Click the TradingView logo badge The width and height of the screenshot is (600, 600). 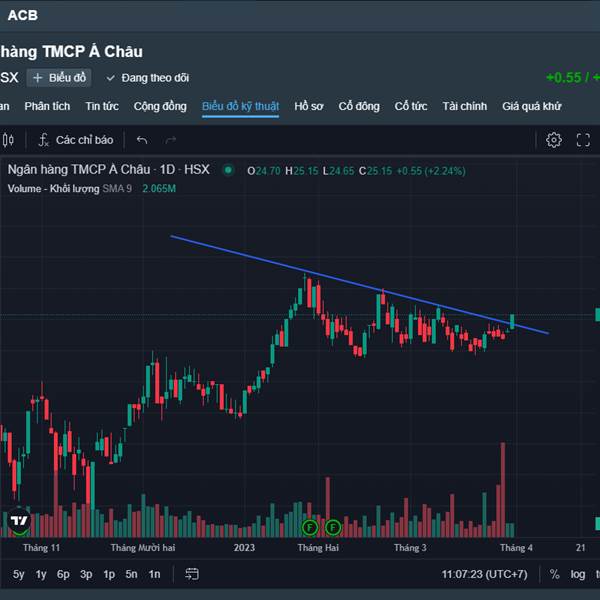point(19,520)
